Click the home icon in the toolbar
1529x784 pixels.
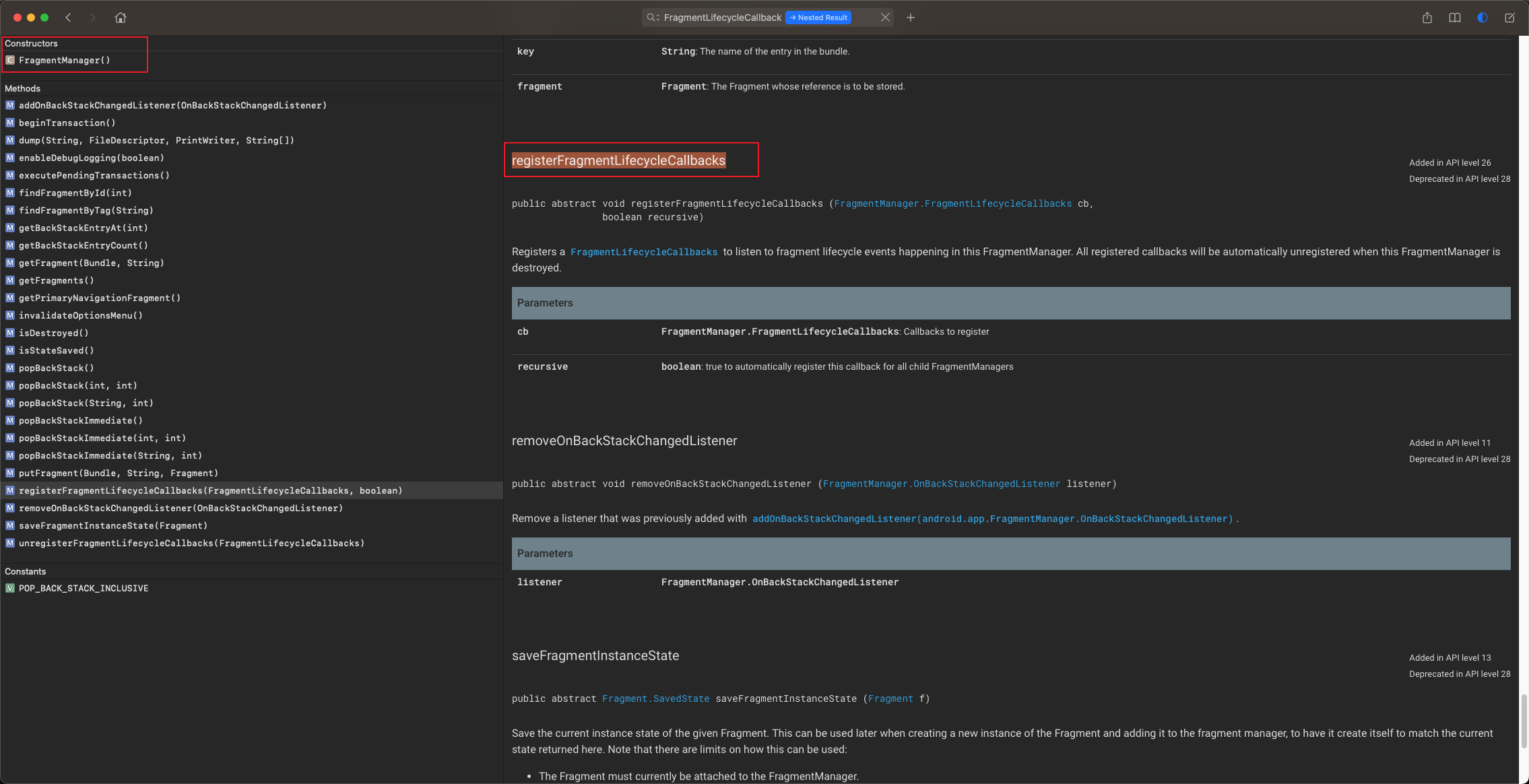(121, 18)
